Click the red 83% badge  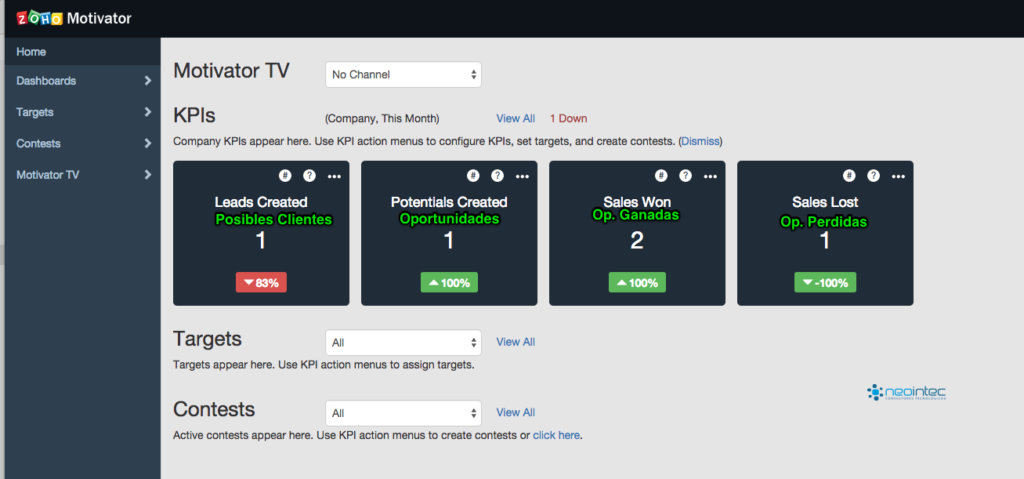(x=261, y=282)
